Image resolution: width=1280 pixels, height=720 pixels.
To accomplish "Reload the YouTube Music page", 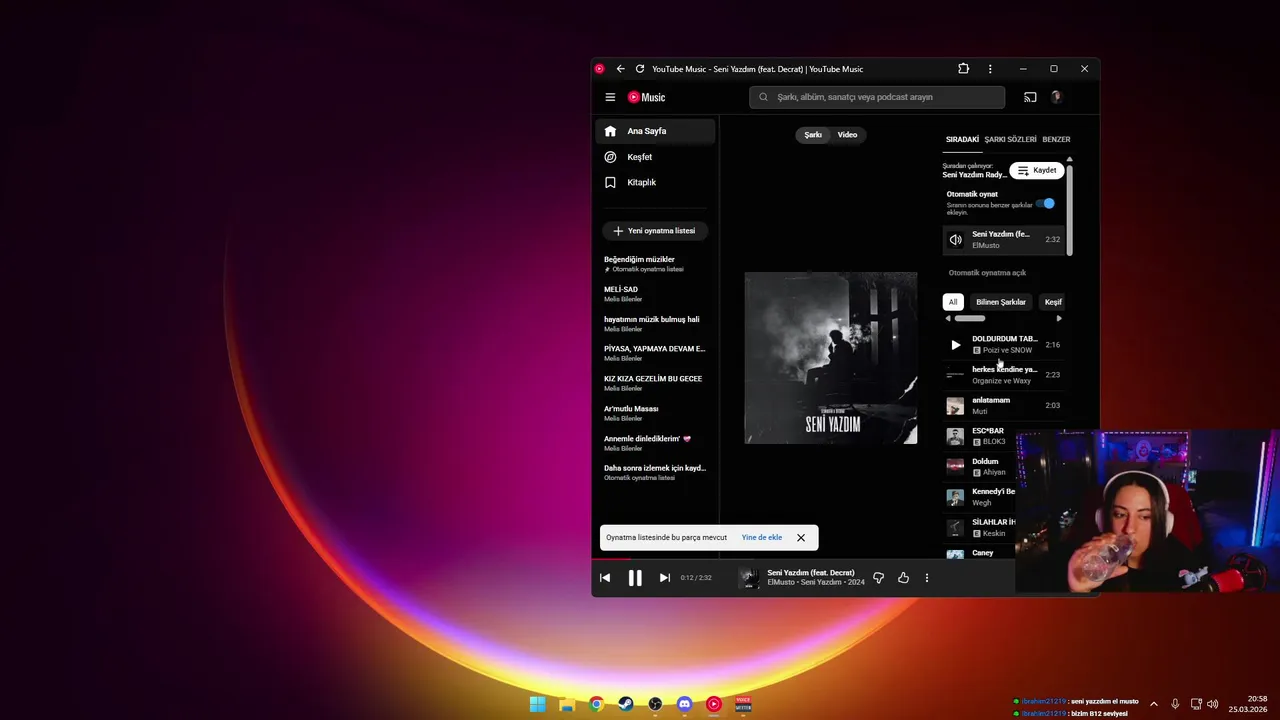I will 640,69.
